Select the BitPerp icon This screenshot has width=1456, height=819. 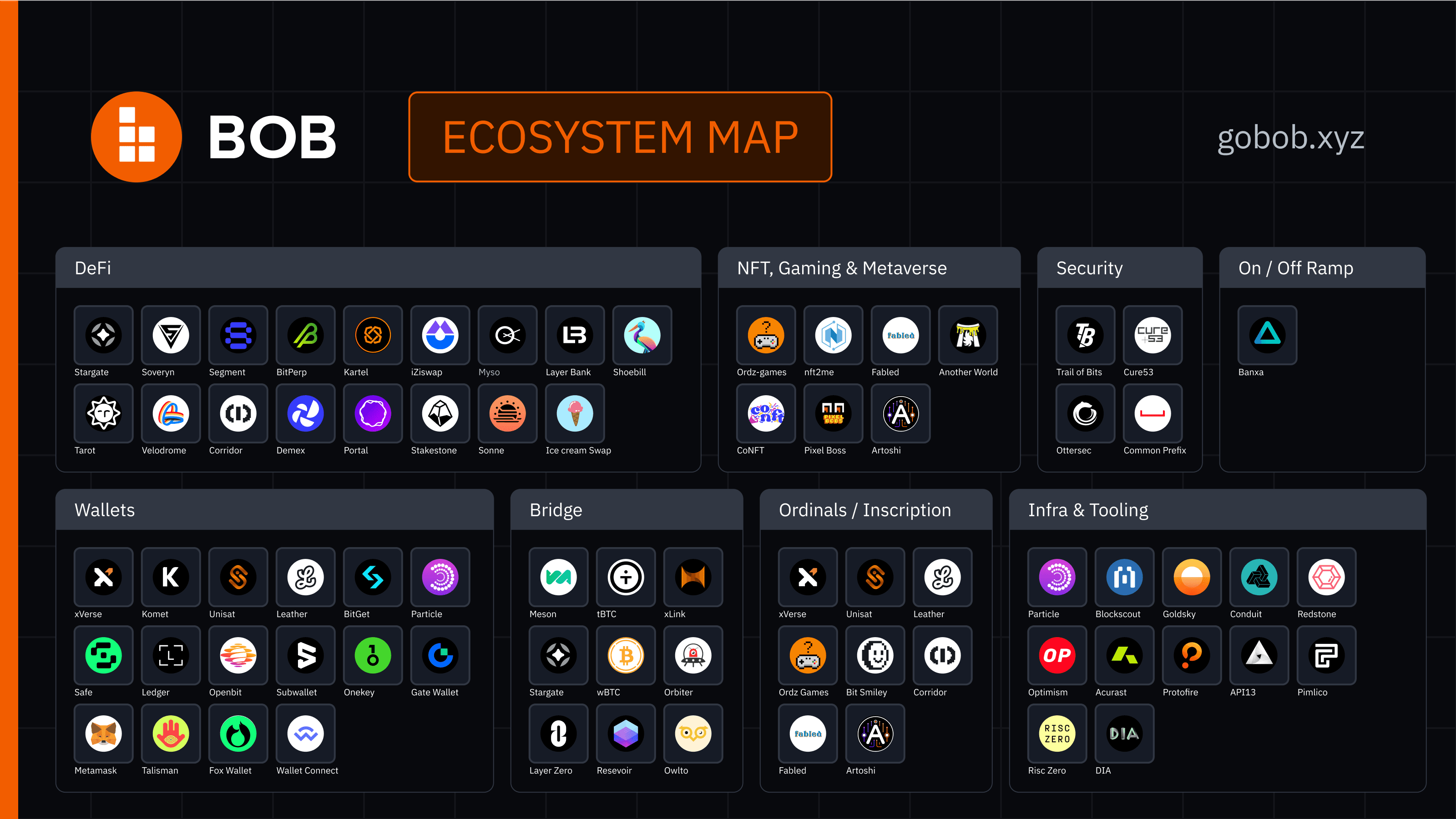[x=305, y=335]
